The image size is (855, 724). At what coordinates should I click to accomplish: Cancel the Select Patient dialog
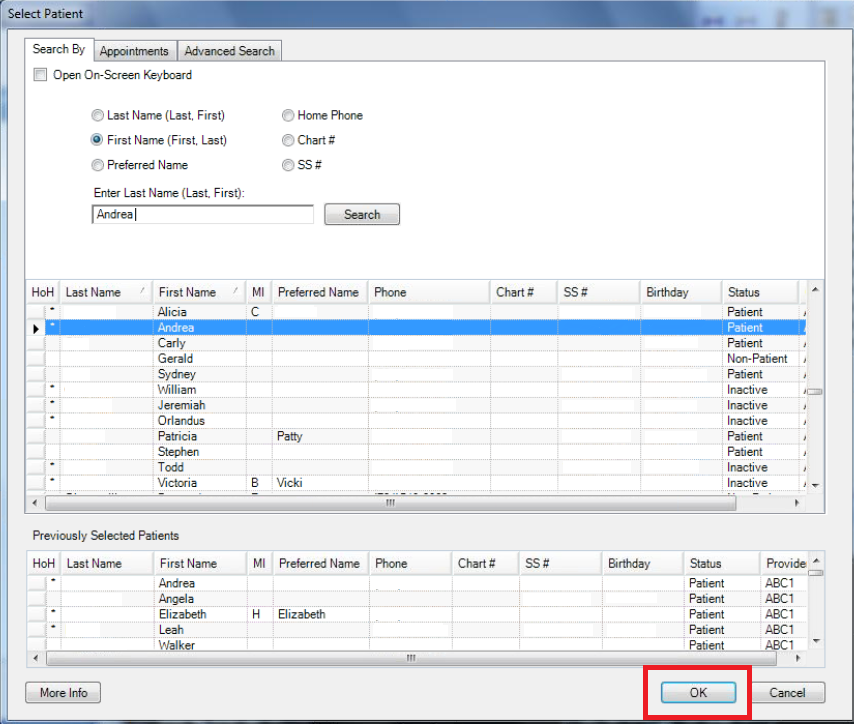pyautogui.click(x=787, y=692)
